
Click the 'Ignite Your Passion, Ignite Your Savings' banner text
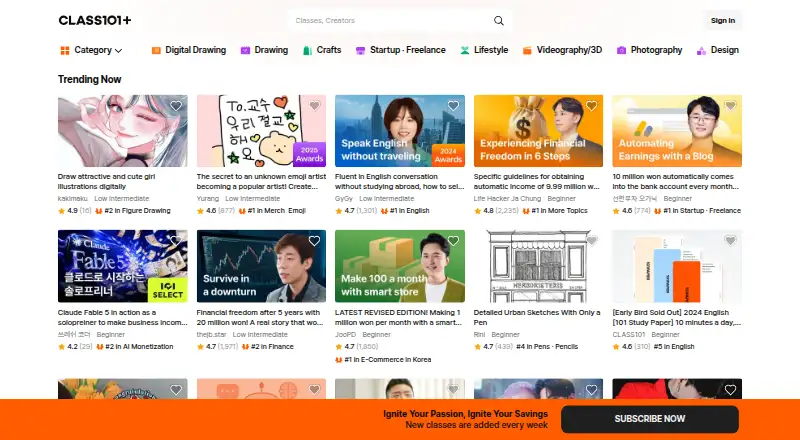tap(465, 414)
